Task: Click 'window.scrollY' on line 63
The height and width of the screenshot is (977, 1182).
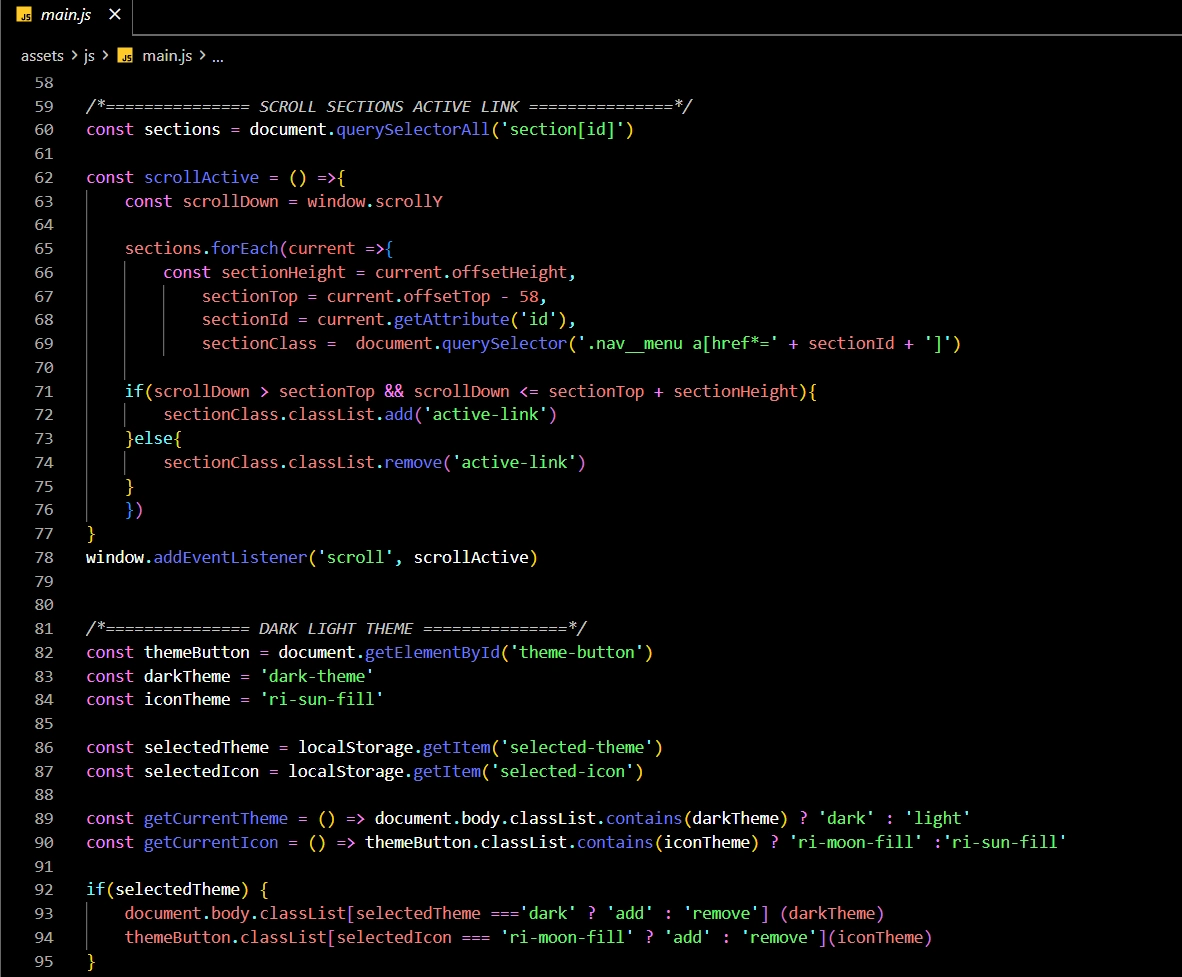Action: (375, 201)
